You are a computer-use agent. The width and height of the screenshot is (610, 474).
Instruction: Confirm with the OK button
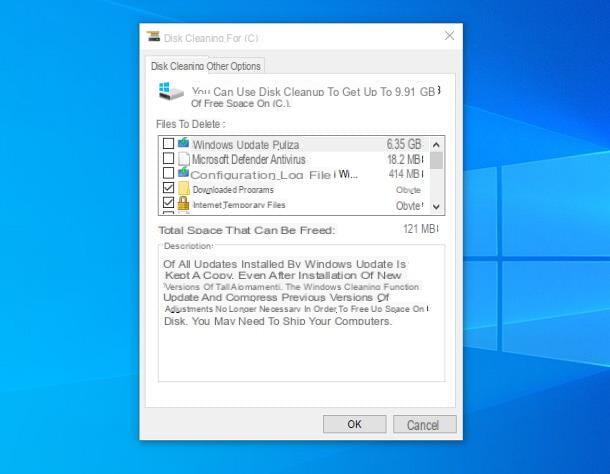click(354, 424)
